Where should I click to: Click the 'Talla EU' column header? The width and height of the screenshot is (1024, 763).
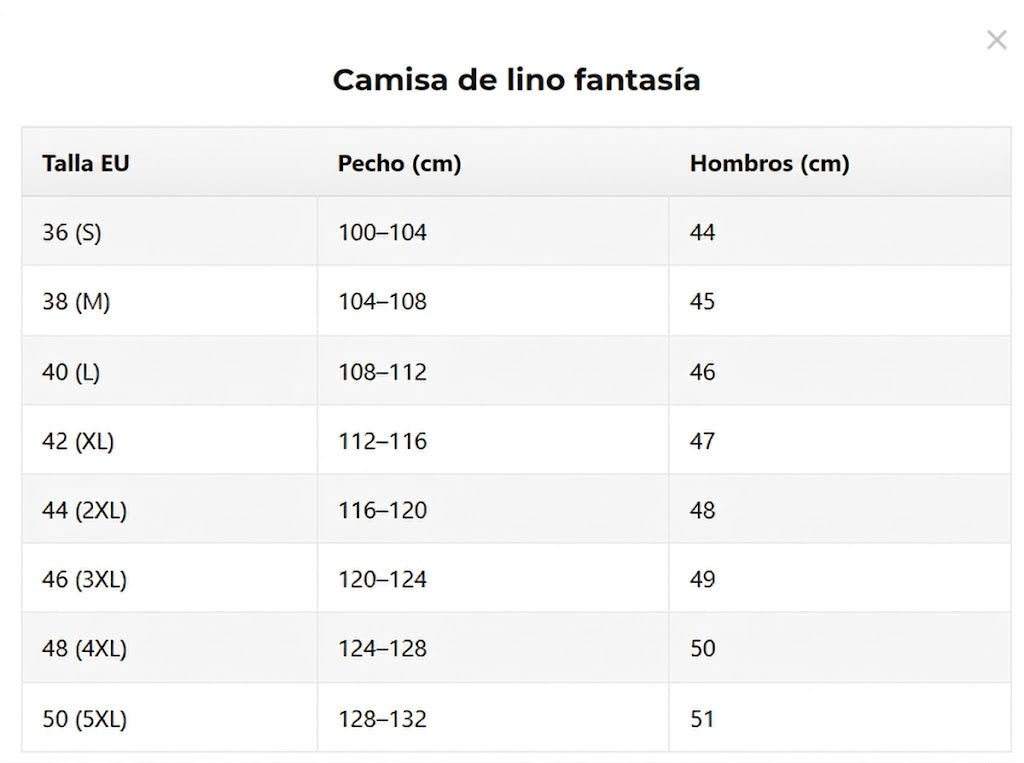(86, 163)
